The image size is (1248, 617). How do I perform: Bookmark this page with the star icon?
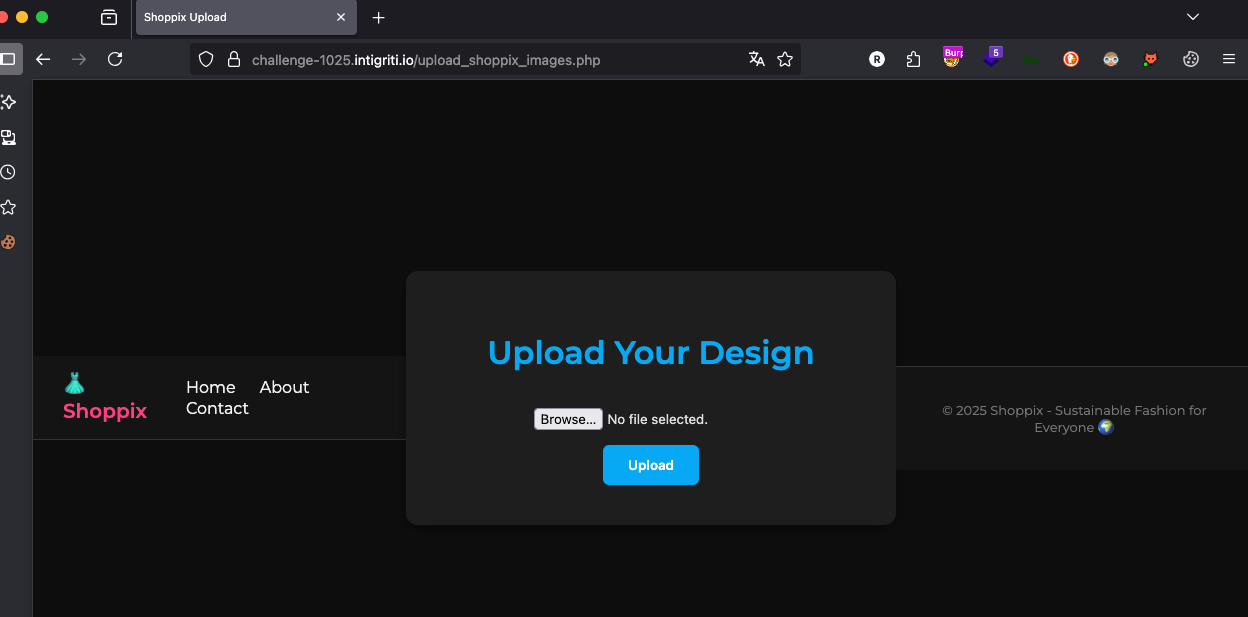[785, 59]
